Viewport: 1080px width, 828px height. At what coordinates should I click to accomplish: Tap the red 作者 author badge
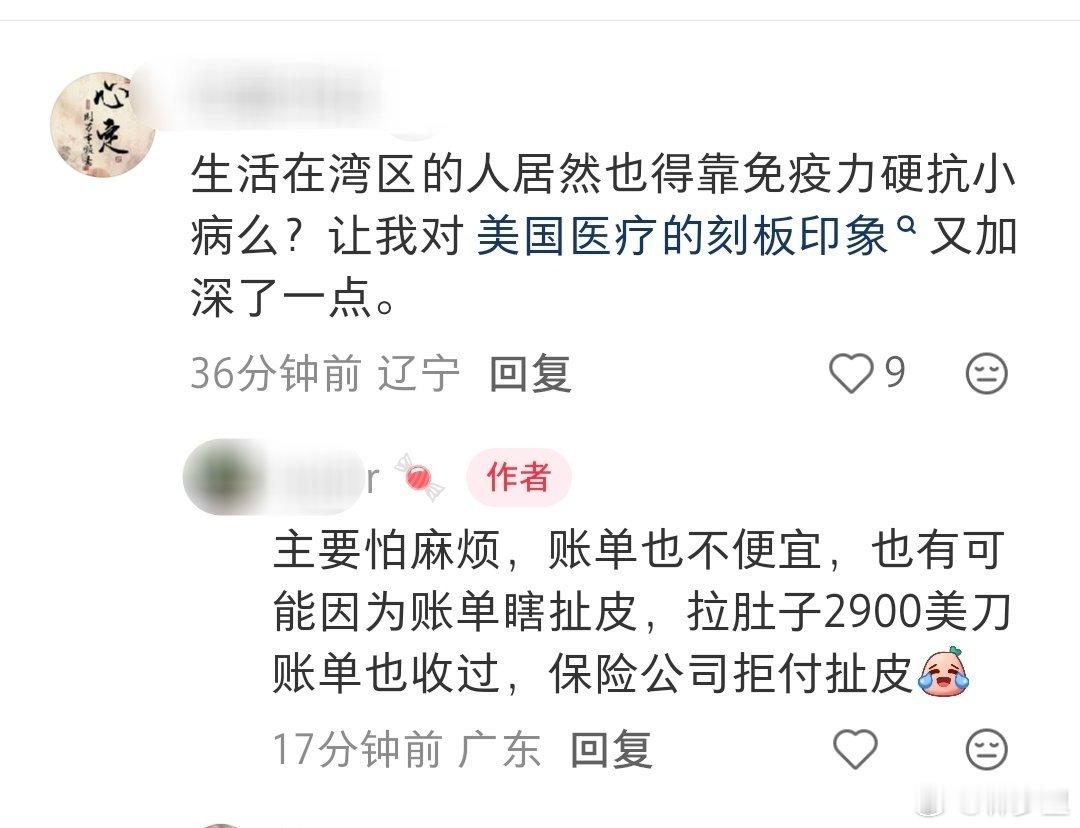click(519, 477)
